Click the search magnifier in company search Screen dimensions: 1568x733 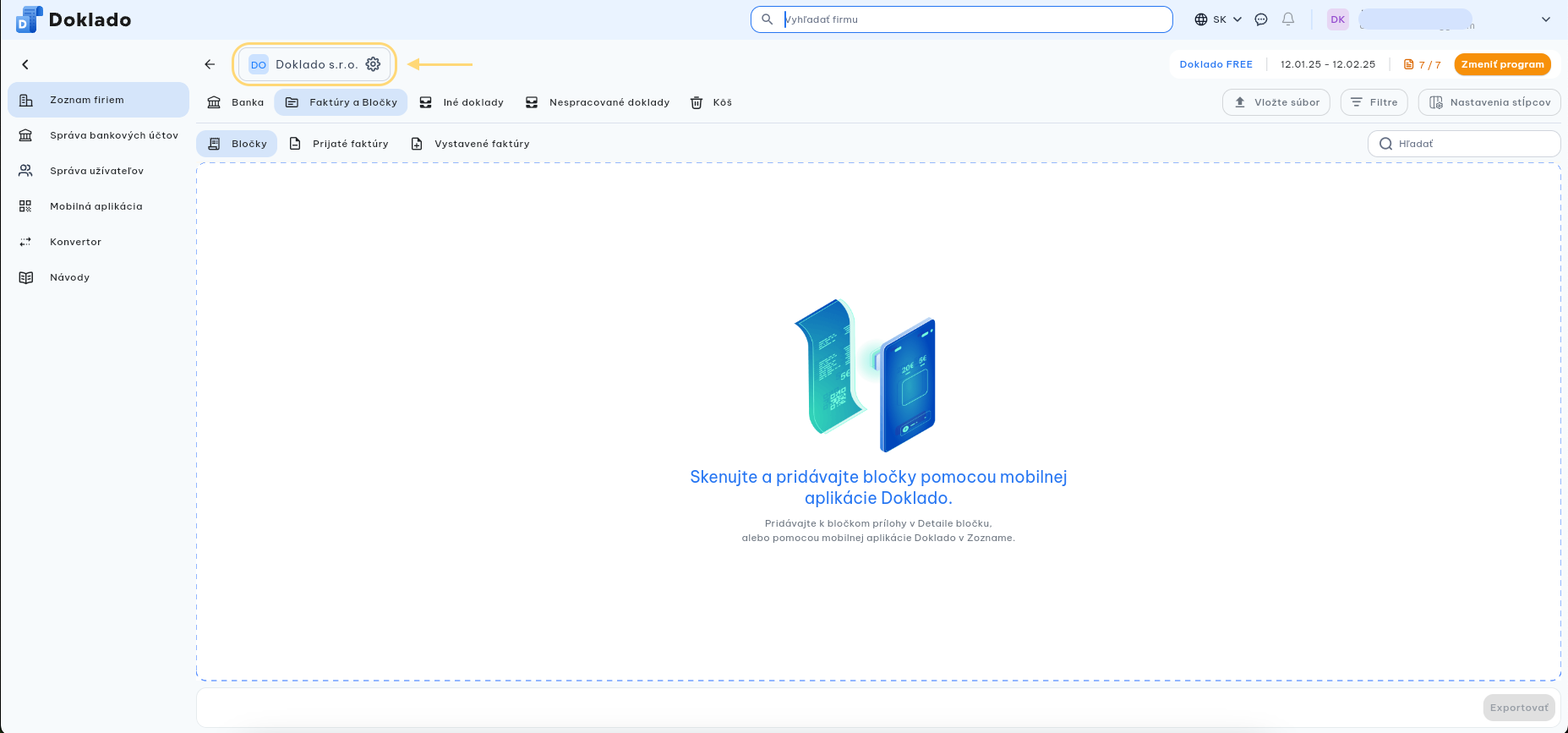[x=768, y=19]
